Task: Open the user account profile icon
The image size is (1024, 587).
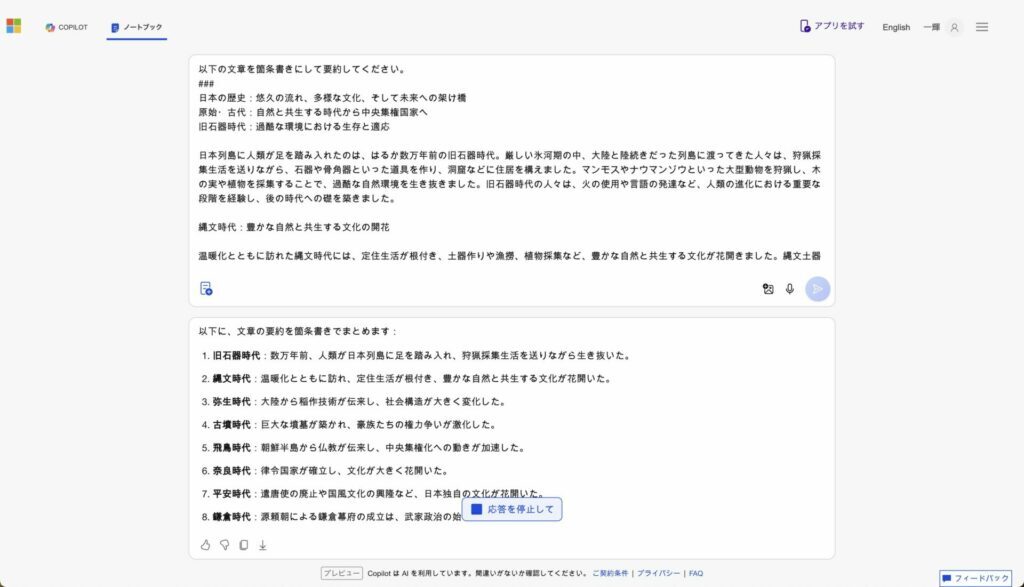Action: pyautogui.click(x=954, y=27)
